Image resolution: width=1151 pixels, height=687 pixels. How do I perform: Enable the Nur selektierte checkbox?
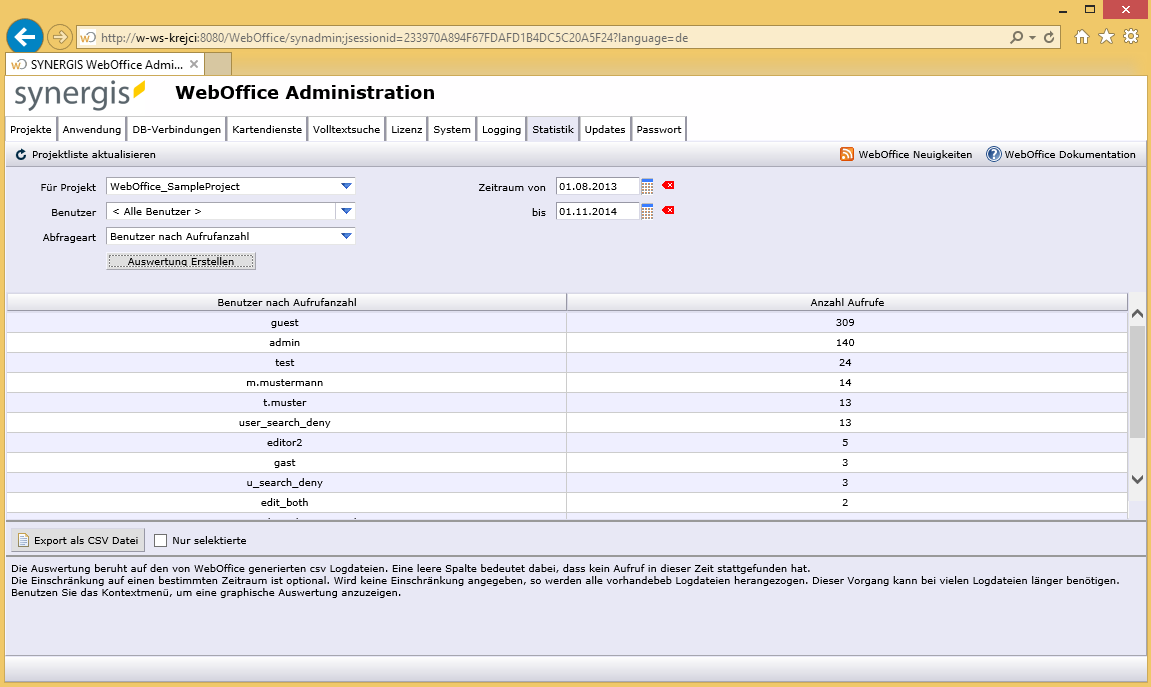pos(160,539)
